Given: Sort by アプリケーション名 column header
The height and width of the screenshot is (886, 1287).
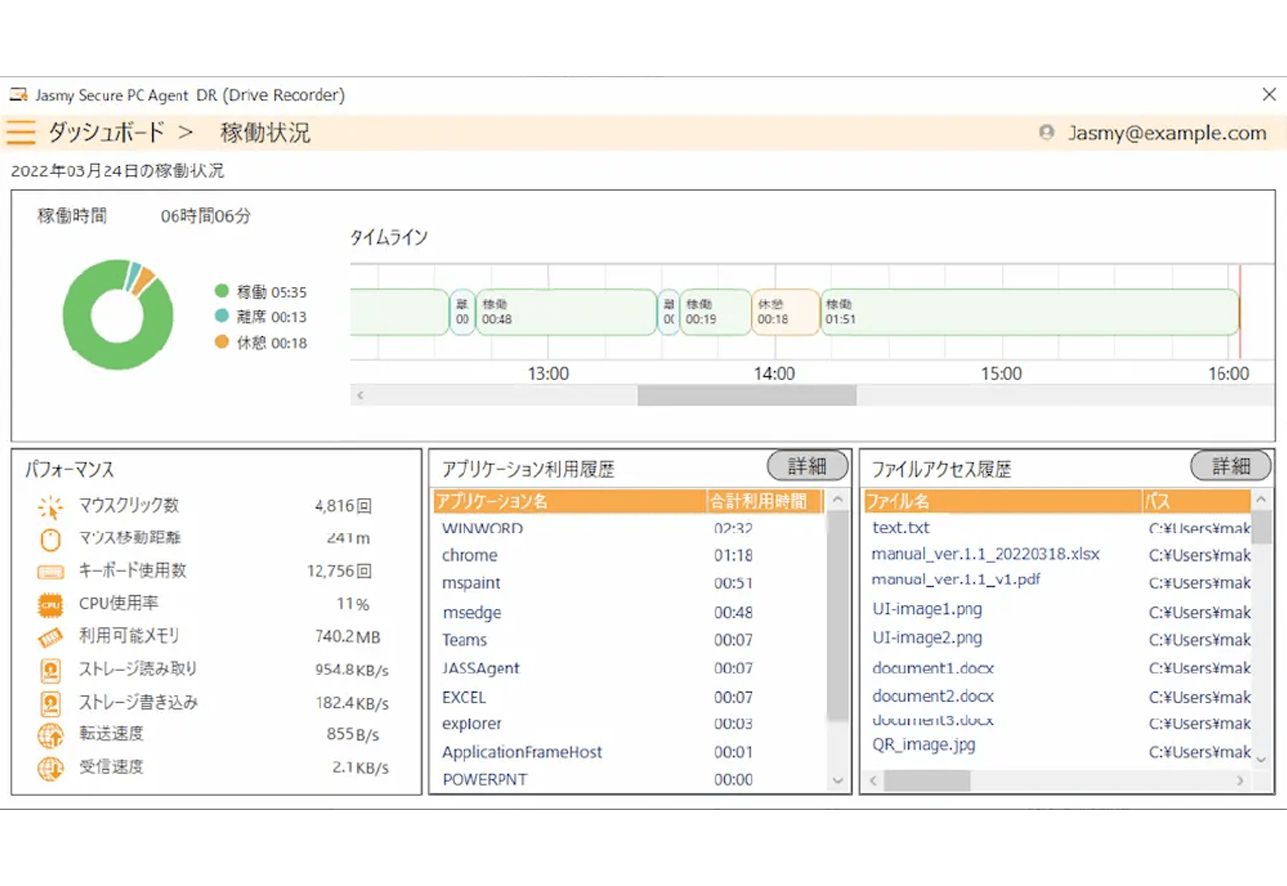Looking at the screenshot, I should pos(570,501).
